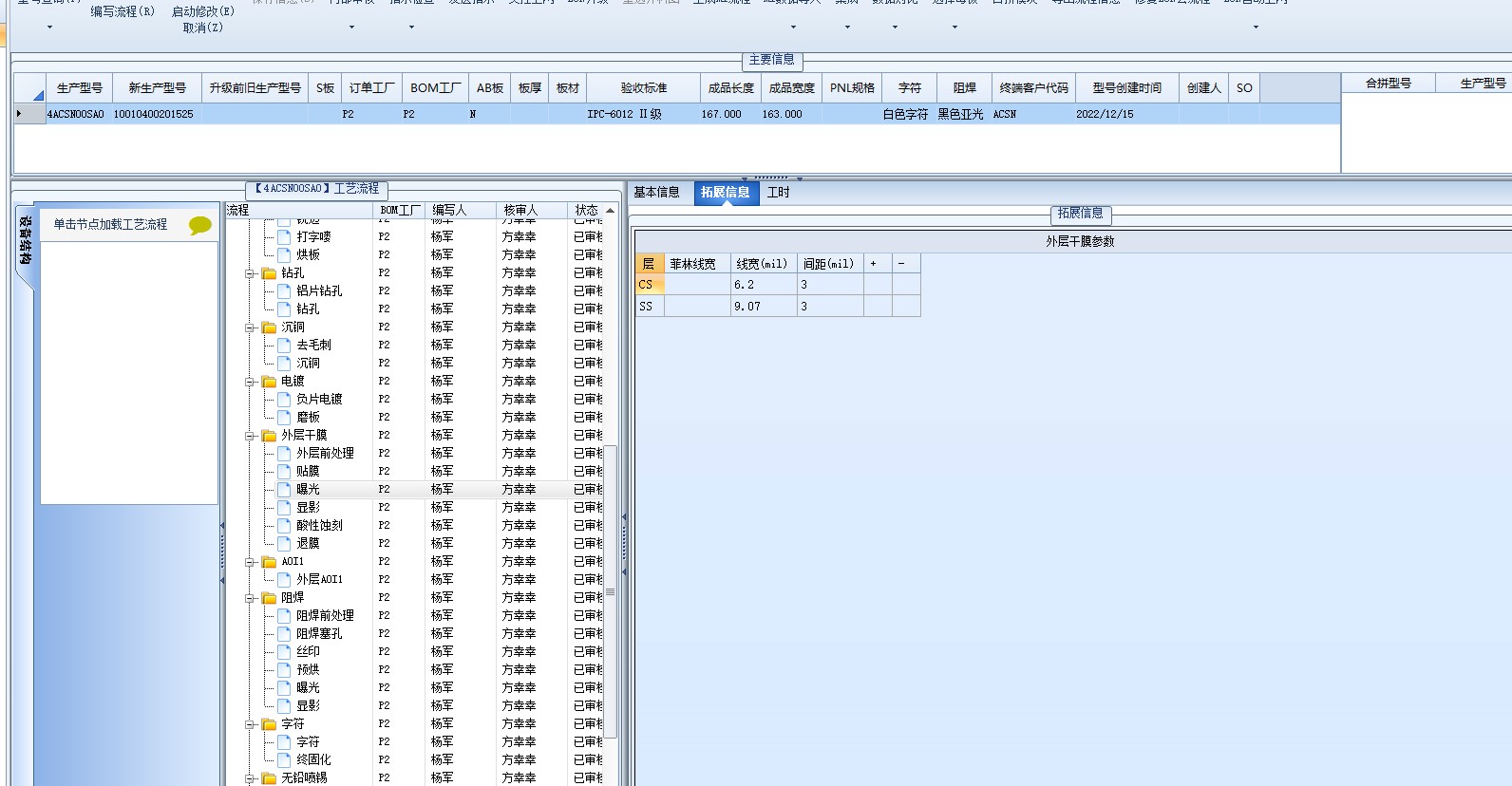
Task: Click the 验收标准 column header
Action: tap(644, 88)
